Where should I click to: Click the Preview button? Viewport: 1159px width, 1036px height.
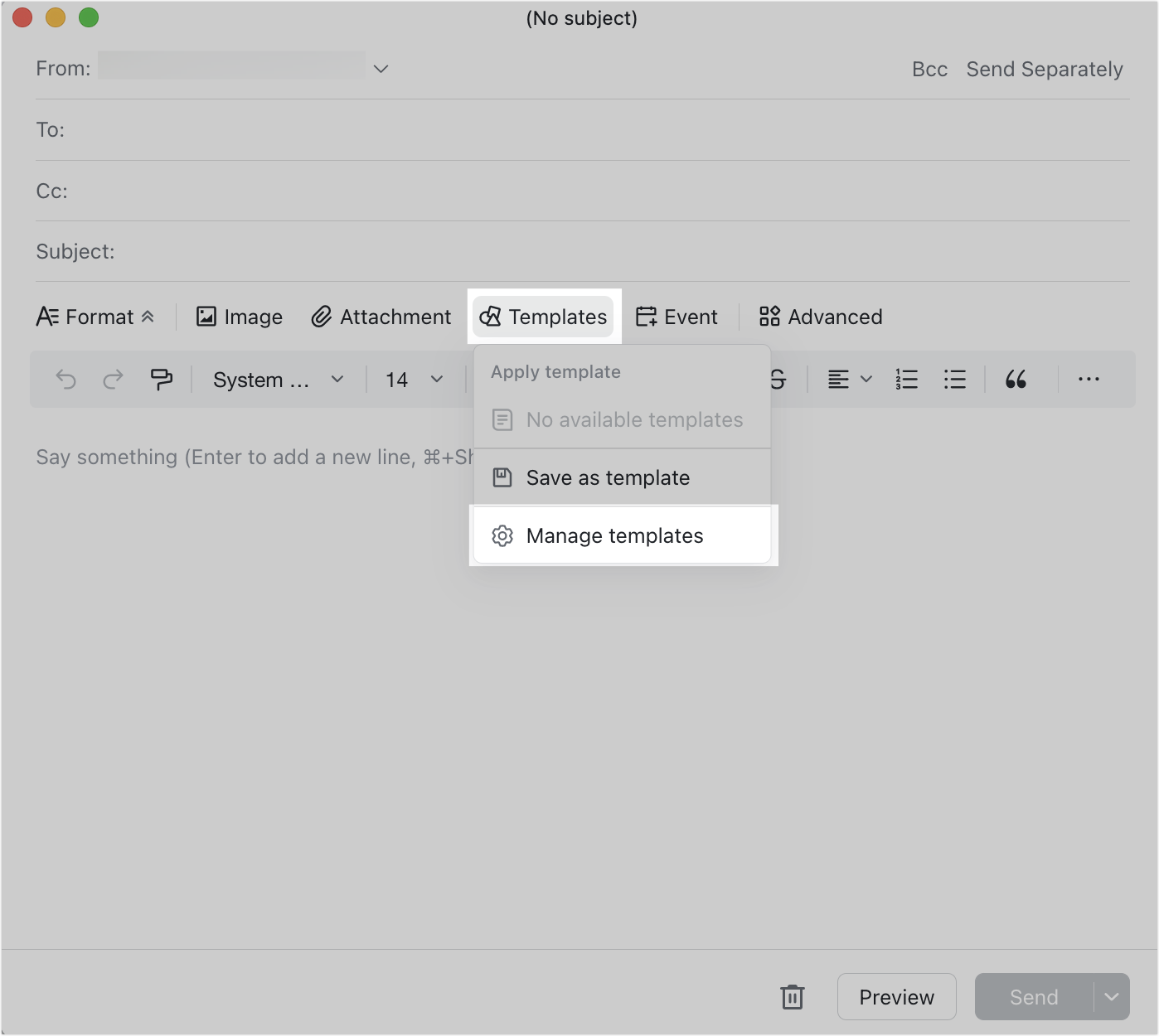[896, 997]
